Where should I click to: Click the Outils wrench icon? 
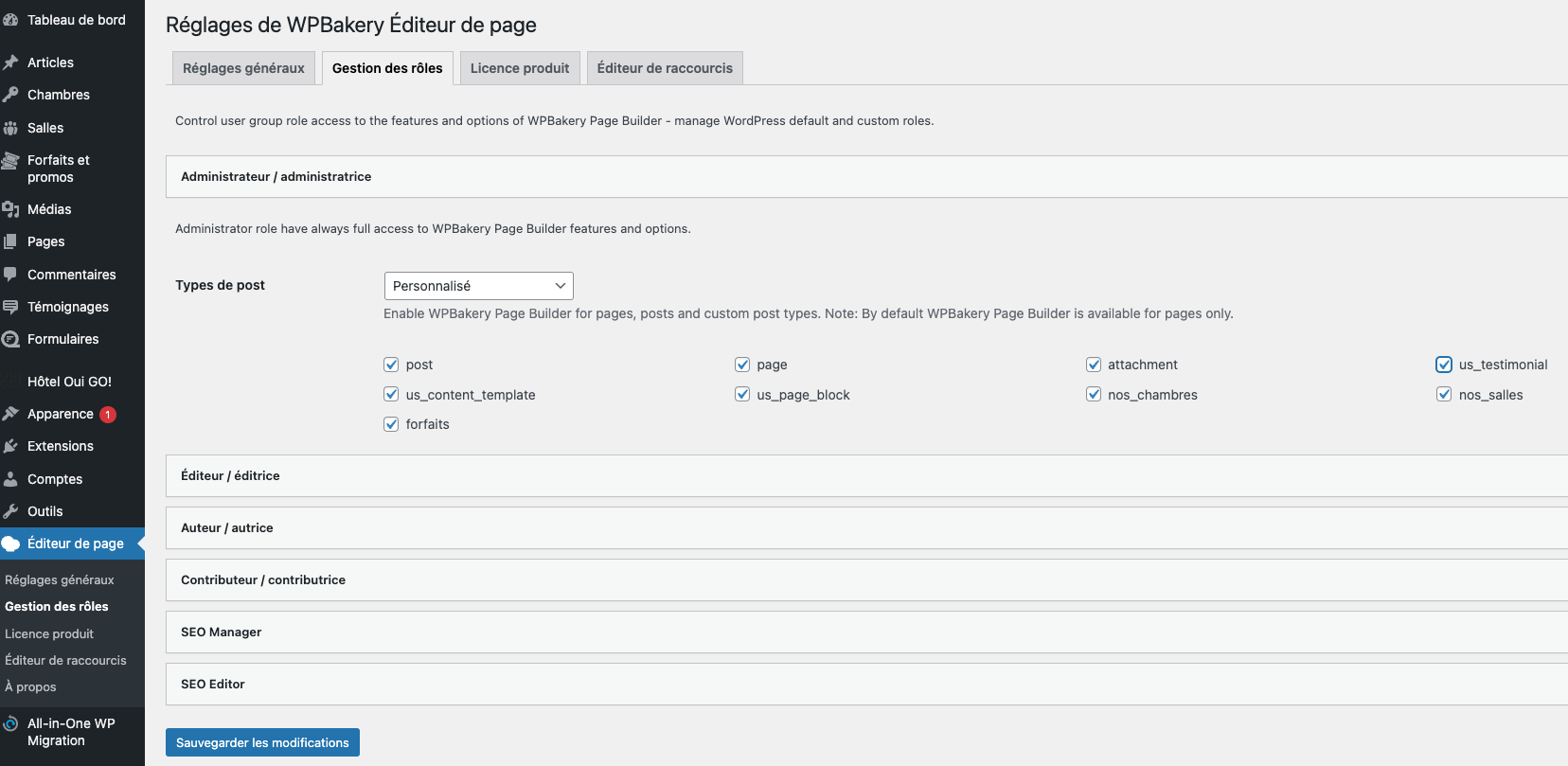10,511
